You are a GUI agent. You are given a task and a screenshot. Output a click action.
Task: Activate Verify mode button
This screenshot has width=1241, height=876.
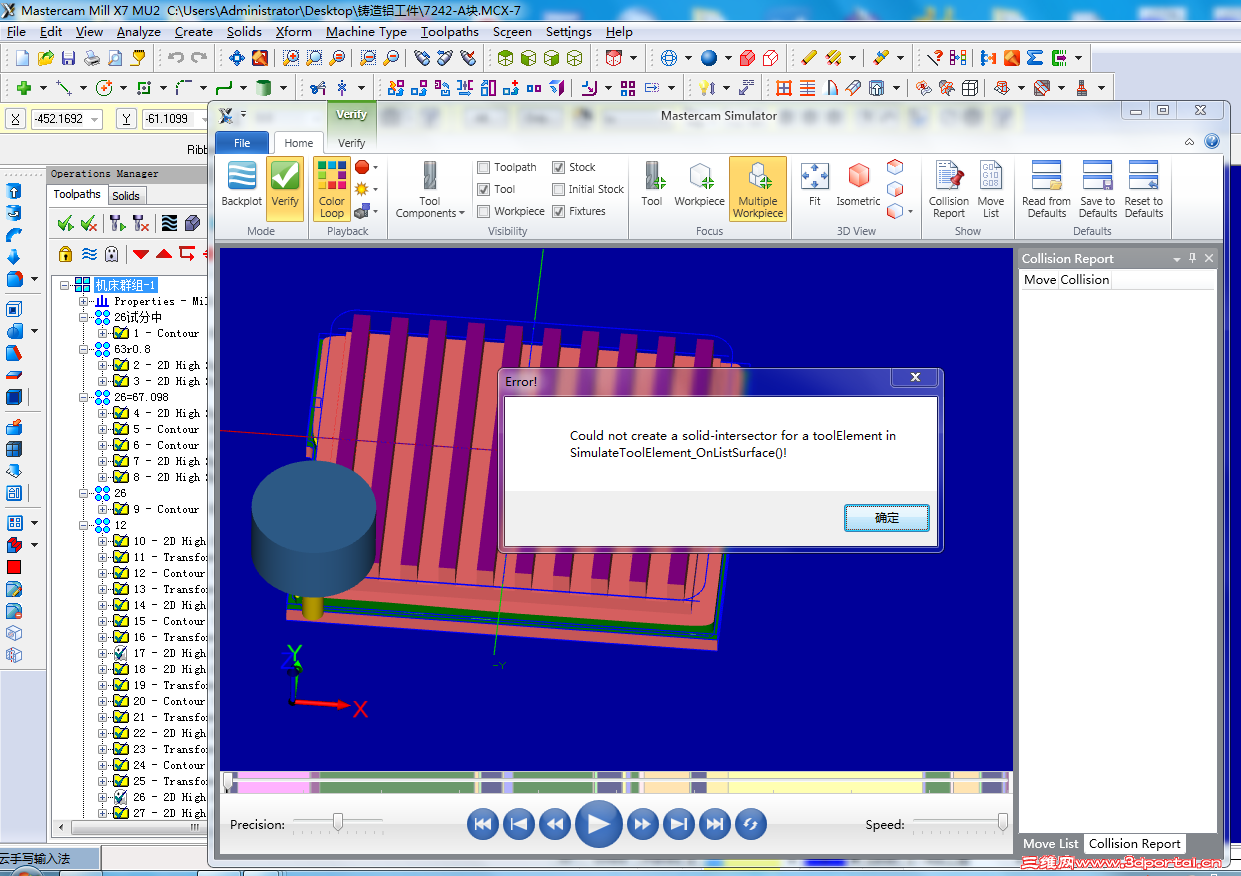coord(285,188)
